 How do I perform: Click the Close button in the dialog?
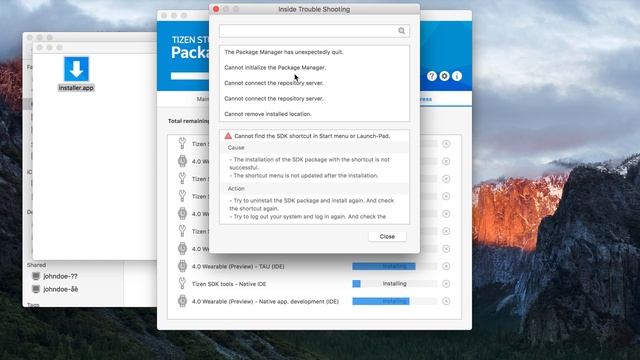pos(387,237)
